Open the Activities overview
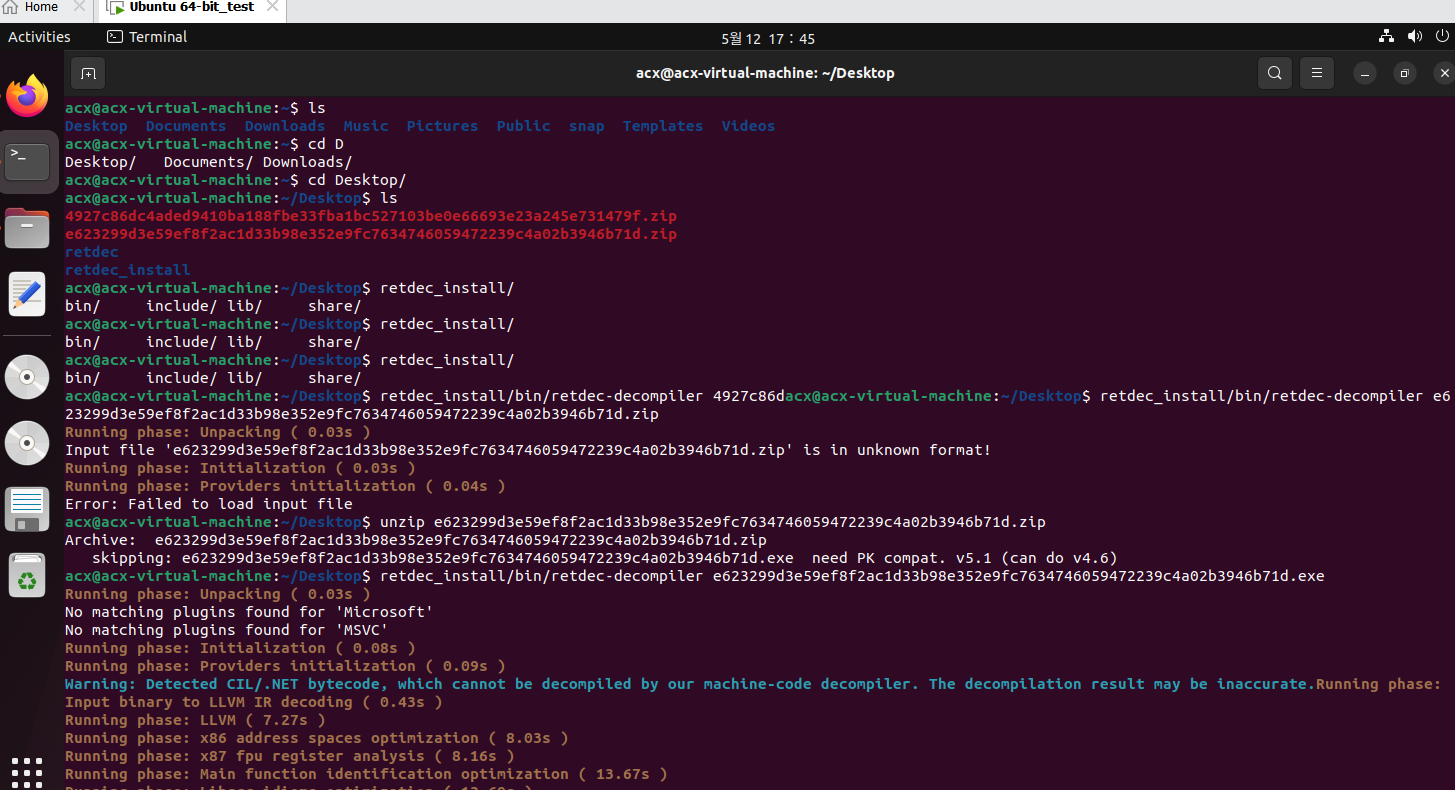Image resolution: width=1455 pixels, height=790 pixels. click(39, 37)
